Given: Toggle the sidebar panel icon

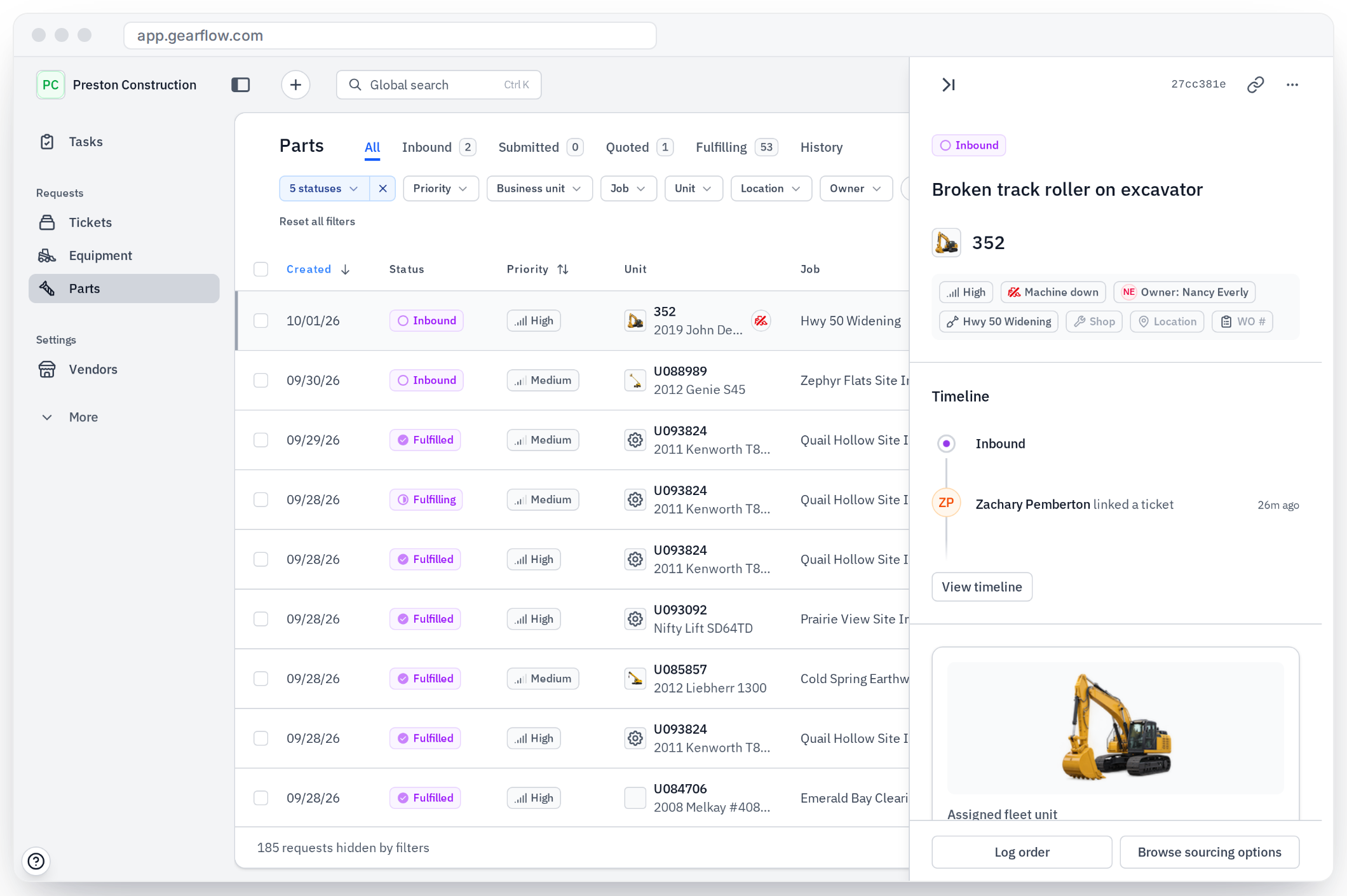Looking at the screenshot, I should pos(241,85).
